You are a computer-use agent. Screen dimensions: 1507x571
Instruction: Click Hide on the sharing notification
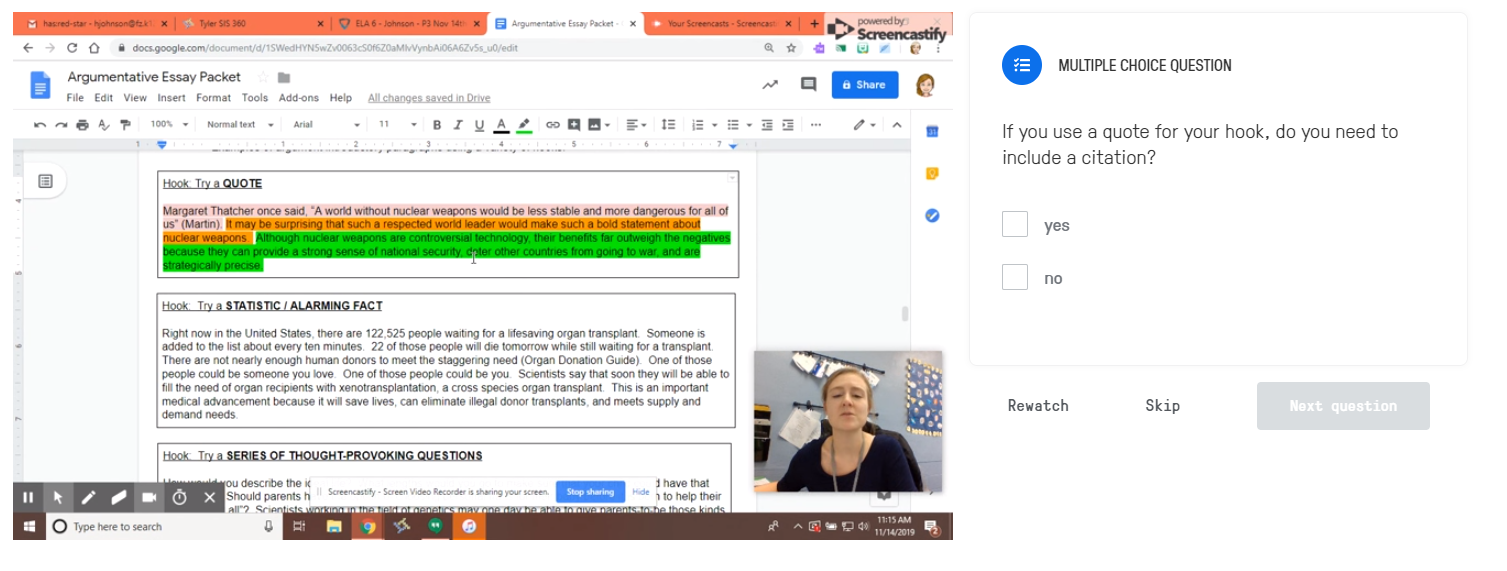(x=641, y=492)
